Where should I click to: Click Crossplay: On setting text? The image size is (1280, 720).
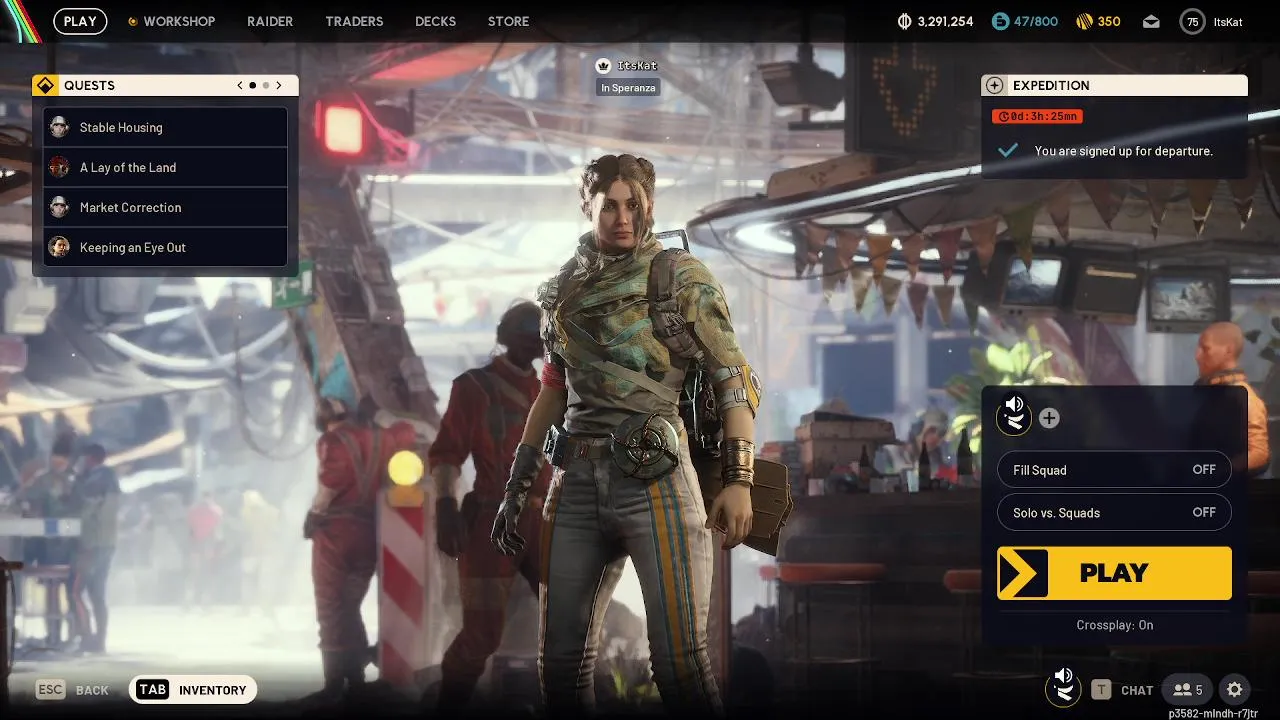click(x=1114, y=625)
